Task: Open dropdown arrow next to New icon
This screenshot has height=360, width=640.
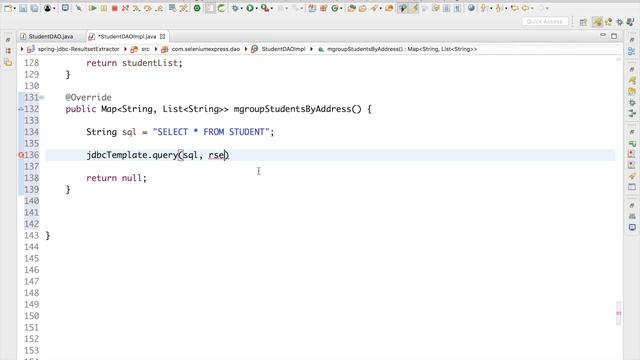Action: click(x=14, y=9)
